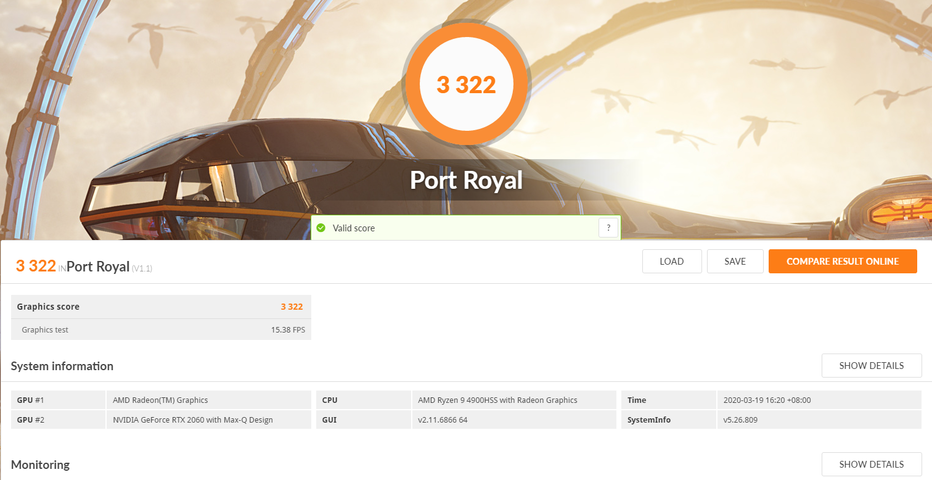Click the GPU #1 label

[x=30, y=400]
